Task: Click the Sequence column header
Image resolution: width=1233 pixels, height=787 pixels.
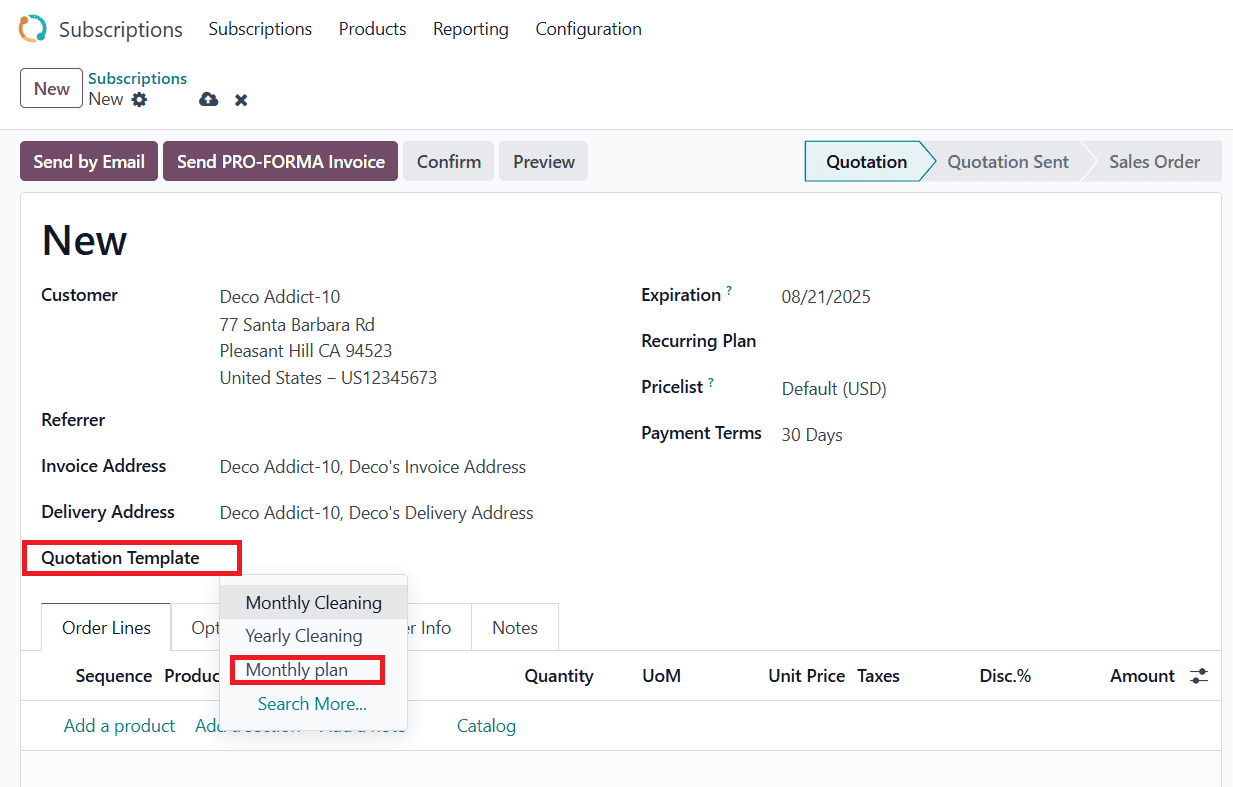Action: (114, 676)
